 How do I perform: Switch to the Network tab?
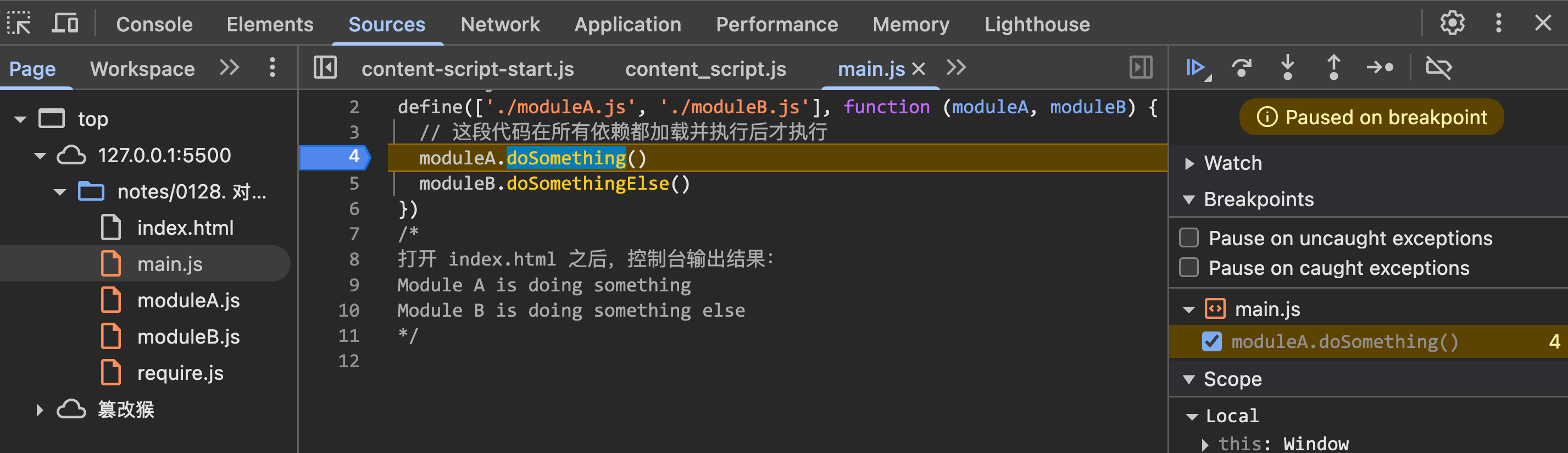500,24
